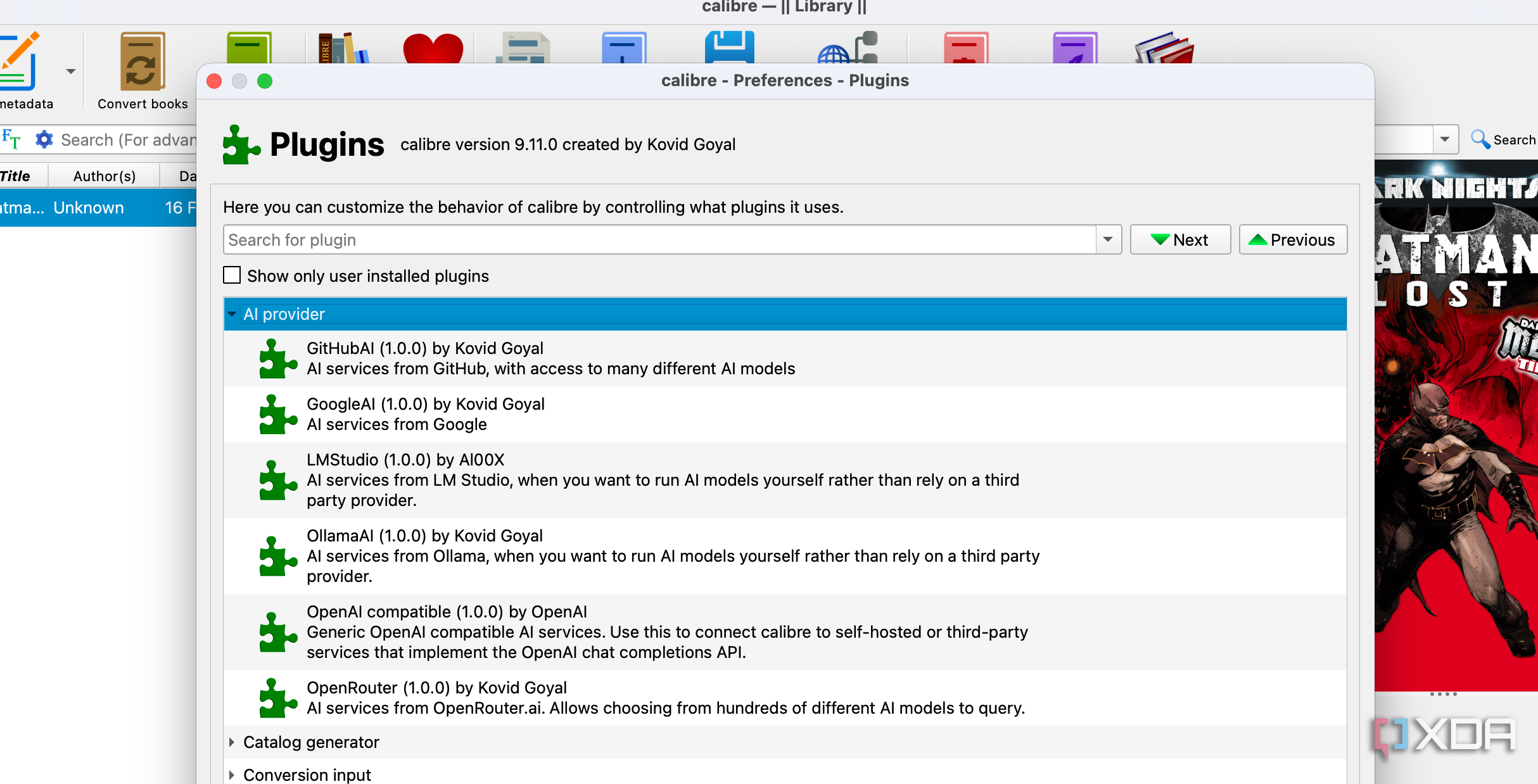Screen dimensions: 1538x784
Task: Expand the Catalog generator category
Action: pos(232,742)
